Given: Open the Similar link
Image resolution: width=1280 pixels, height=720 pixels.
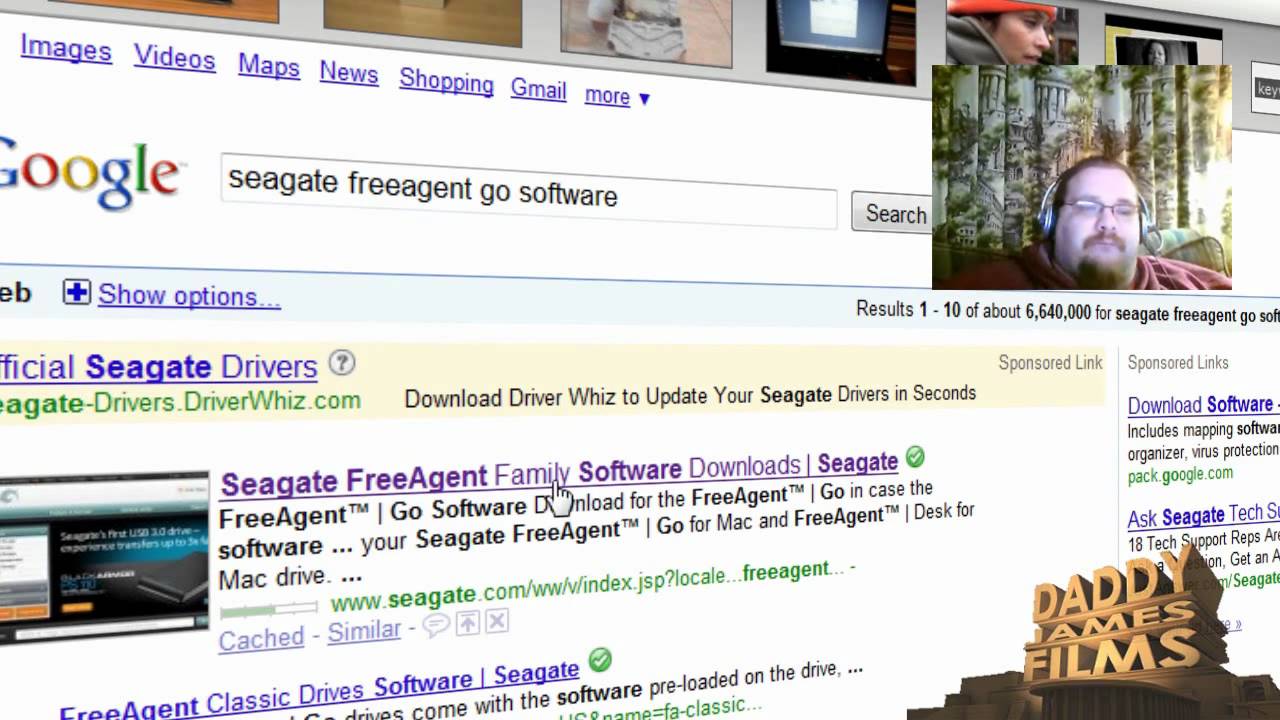Looking at the screenshot, I should (364, 631).
